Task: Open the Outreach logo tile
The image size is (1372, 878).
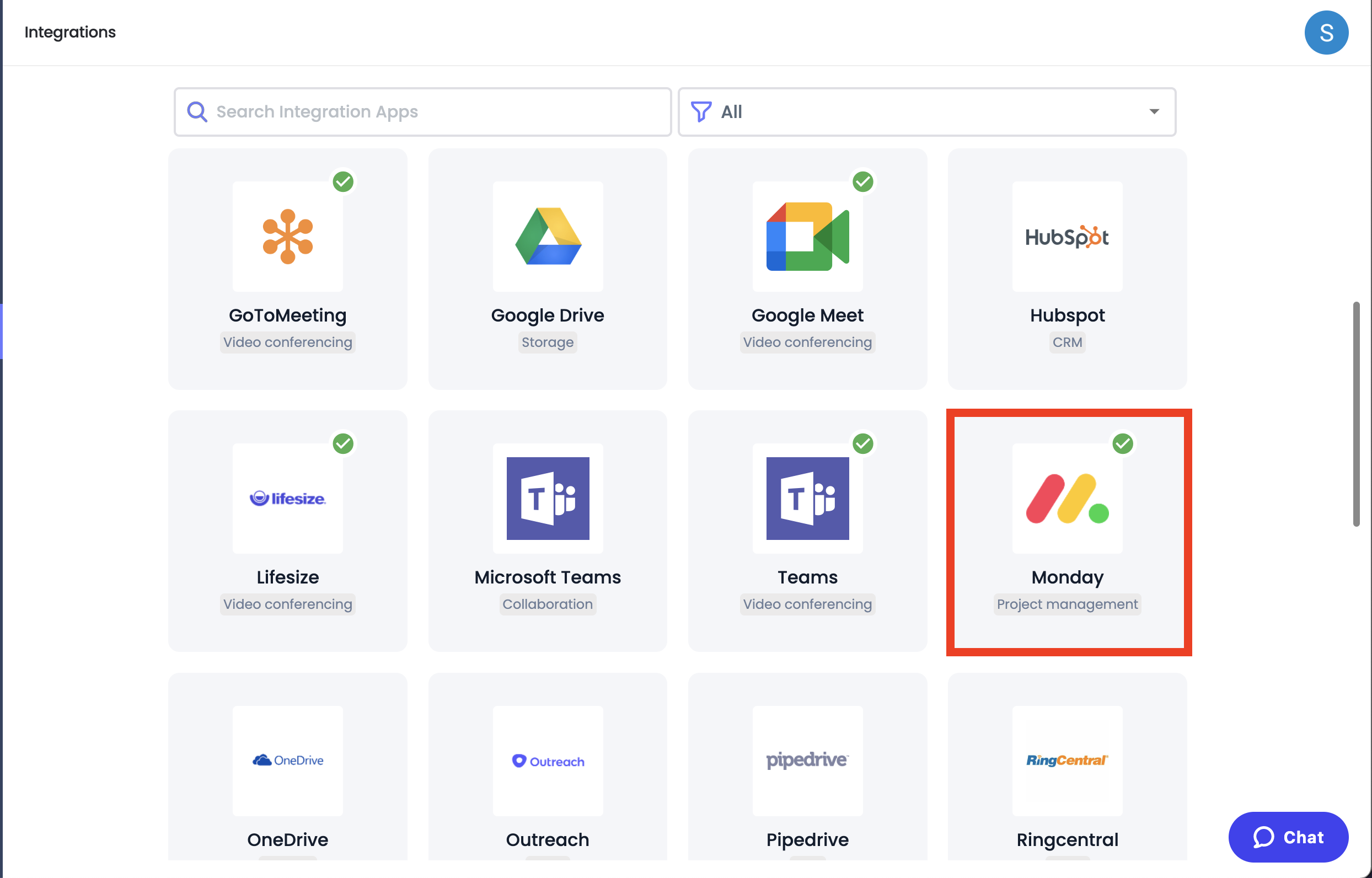Action: (548, 761)
